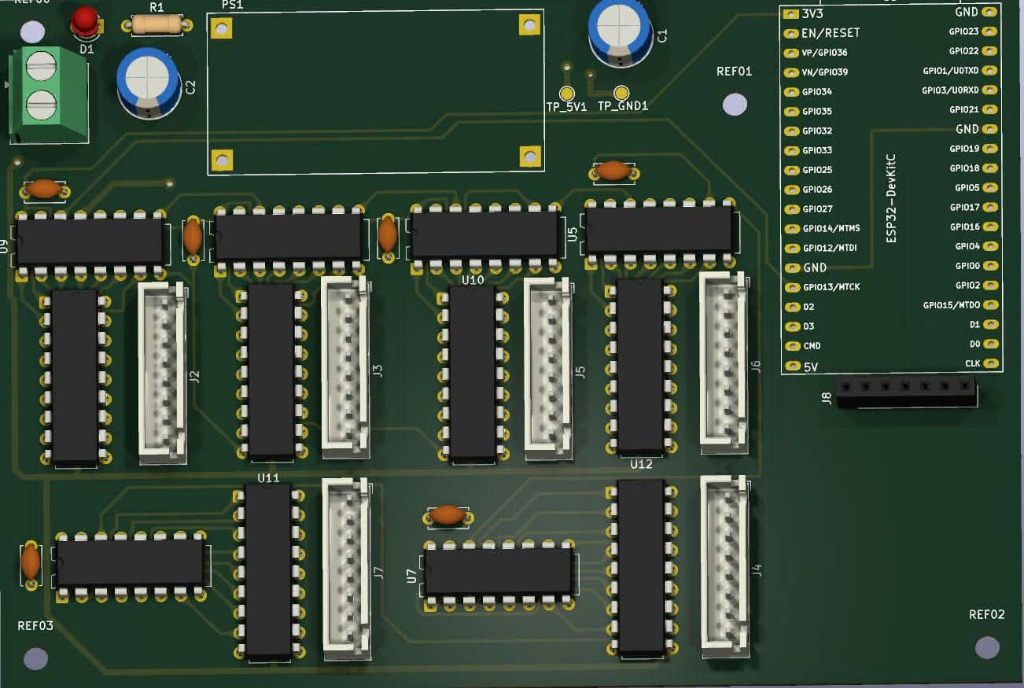
Task: Select the J7 white connector
Action: 346,569
